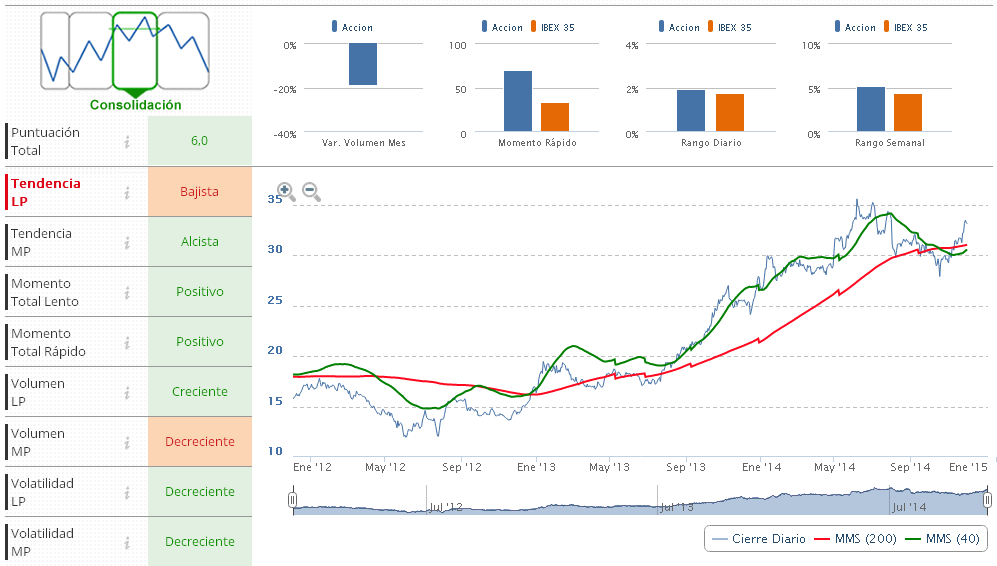Show info for Tendencia MP row

[x=127, y=242]
